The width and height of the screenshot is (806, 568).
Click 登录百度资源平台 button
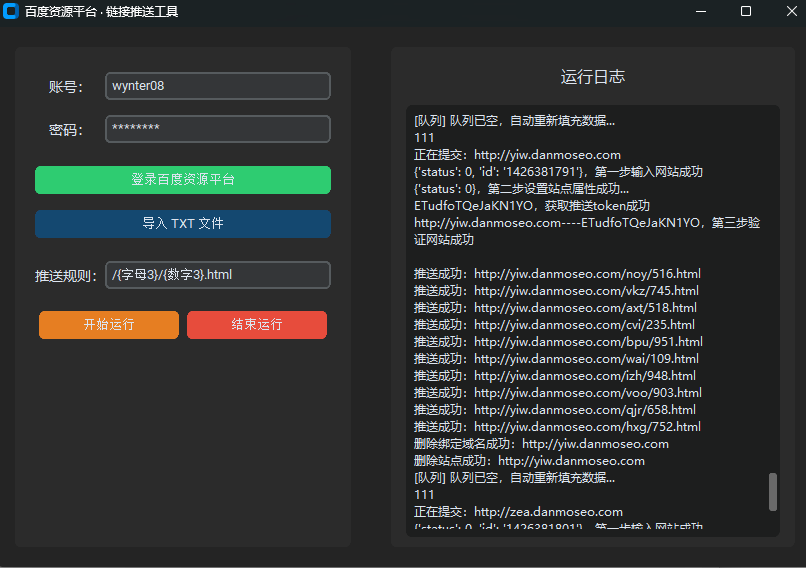pyautogui.click(x=182, y=179)
